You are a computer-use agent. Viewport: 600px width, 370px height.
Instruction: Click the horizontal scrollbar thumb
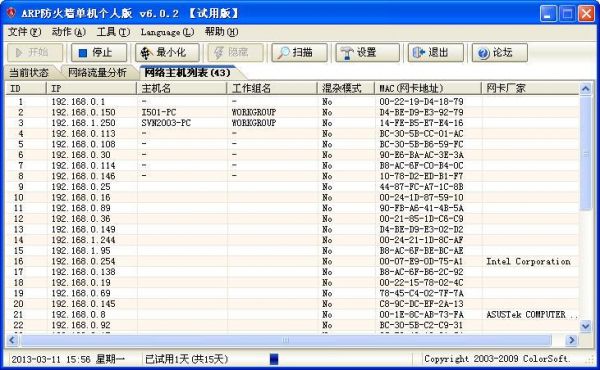point(286,340)
